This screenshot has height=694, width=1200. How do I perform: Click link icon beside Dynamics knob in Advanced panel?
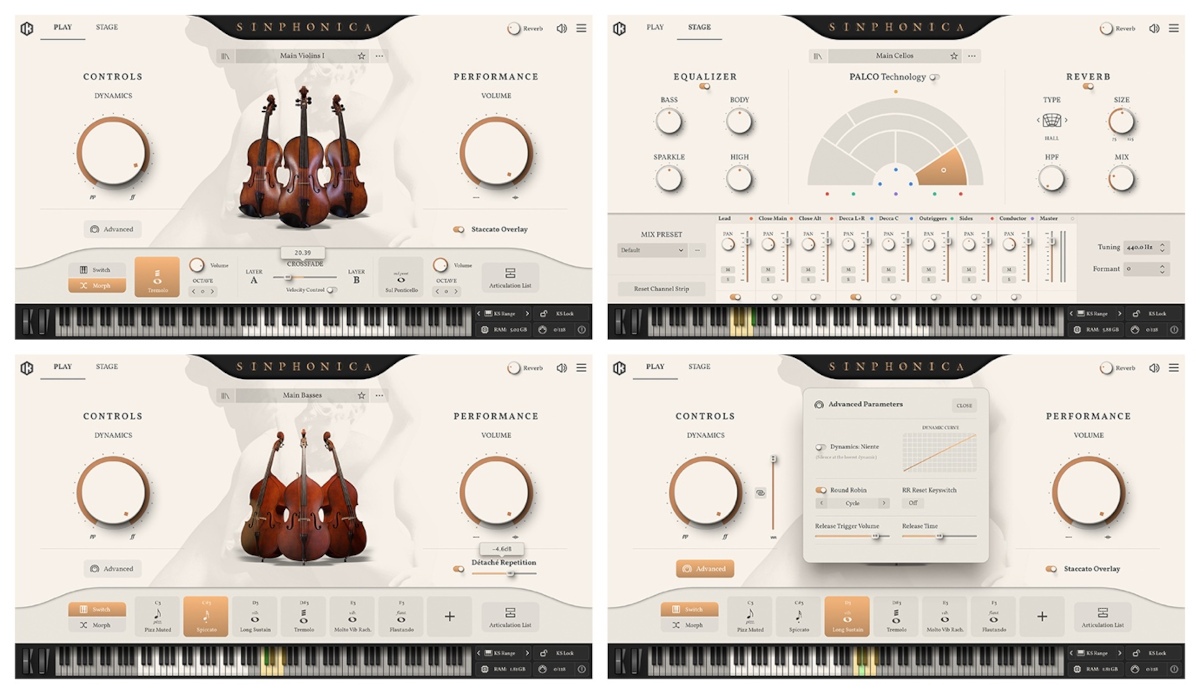tap(760, 493)
